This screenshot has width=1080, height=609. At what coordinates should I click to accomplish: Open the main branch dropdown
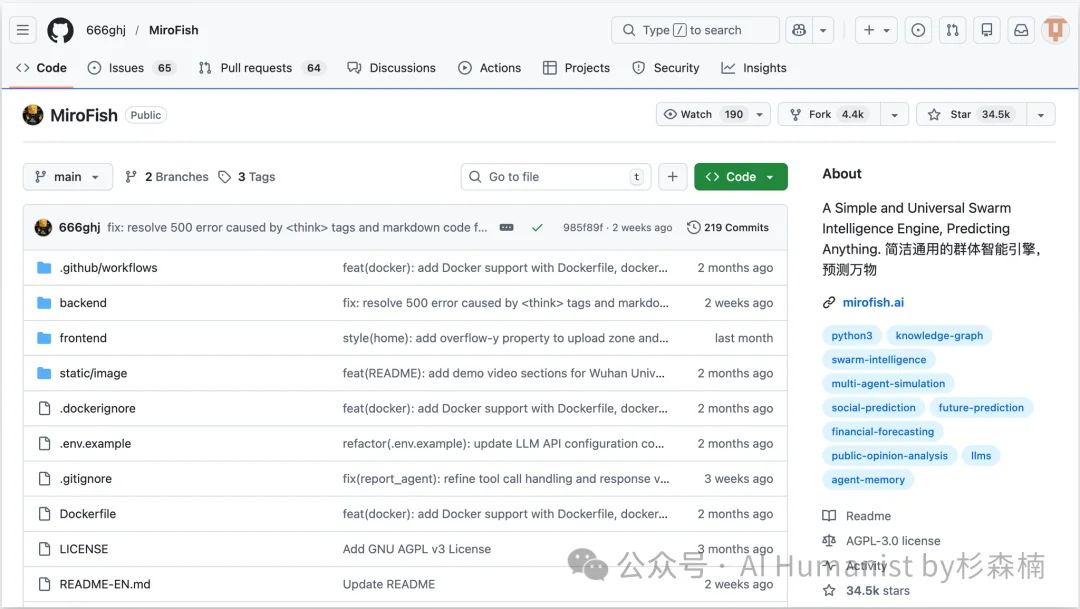[67, 177]
